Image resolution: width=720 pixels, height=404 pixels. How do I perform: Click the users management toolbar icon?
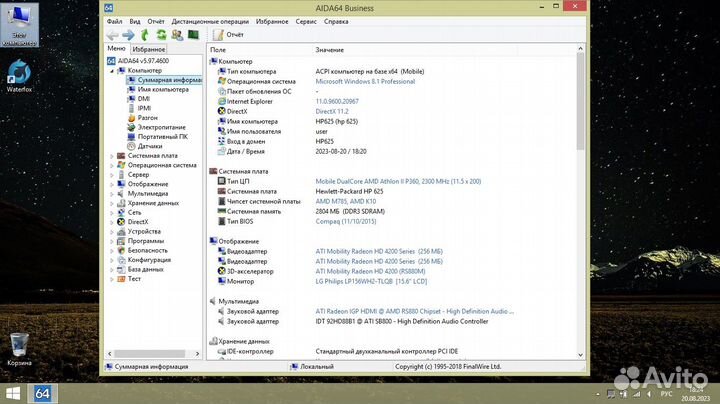tap(177, 35)
